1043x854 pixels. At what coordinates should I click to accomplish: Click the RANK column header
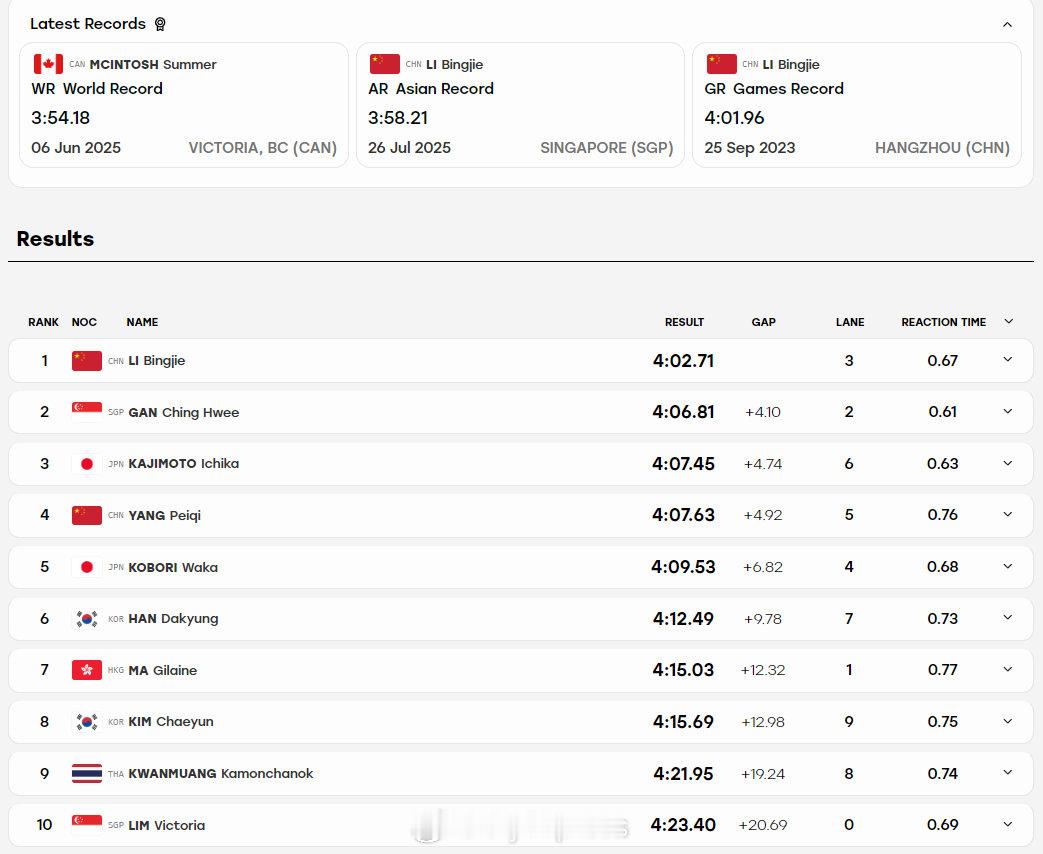[43, 322]
